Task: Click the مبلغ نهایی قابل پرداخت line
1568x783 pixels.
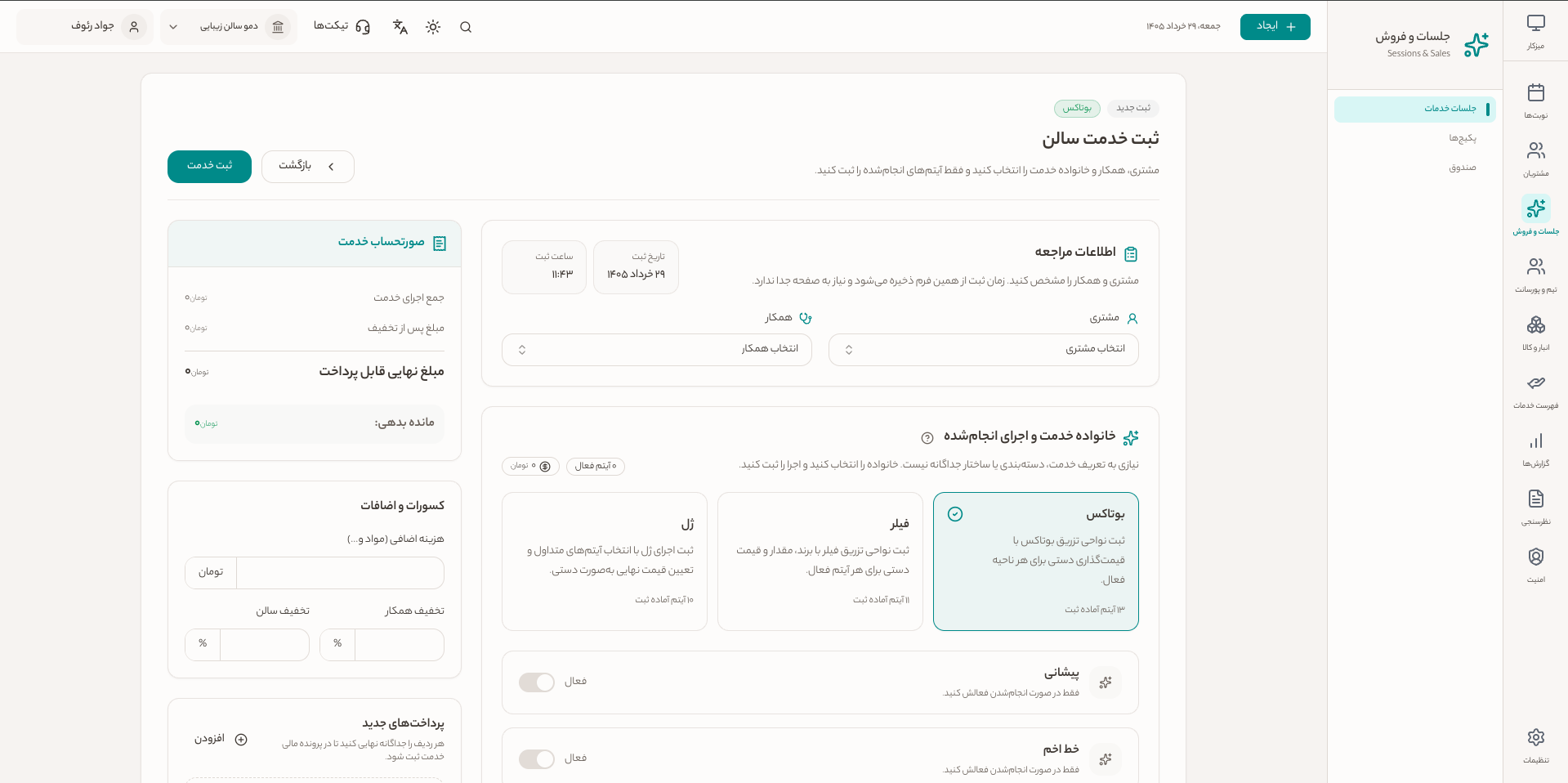Action: point(315,372)
